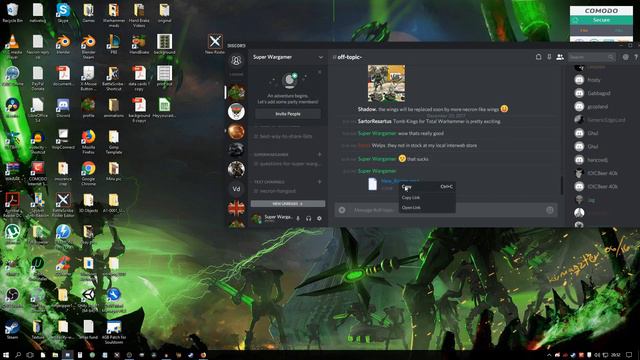
Task: Open the Hand Brake Videos folder
Action: coord(139,15)
